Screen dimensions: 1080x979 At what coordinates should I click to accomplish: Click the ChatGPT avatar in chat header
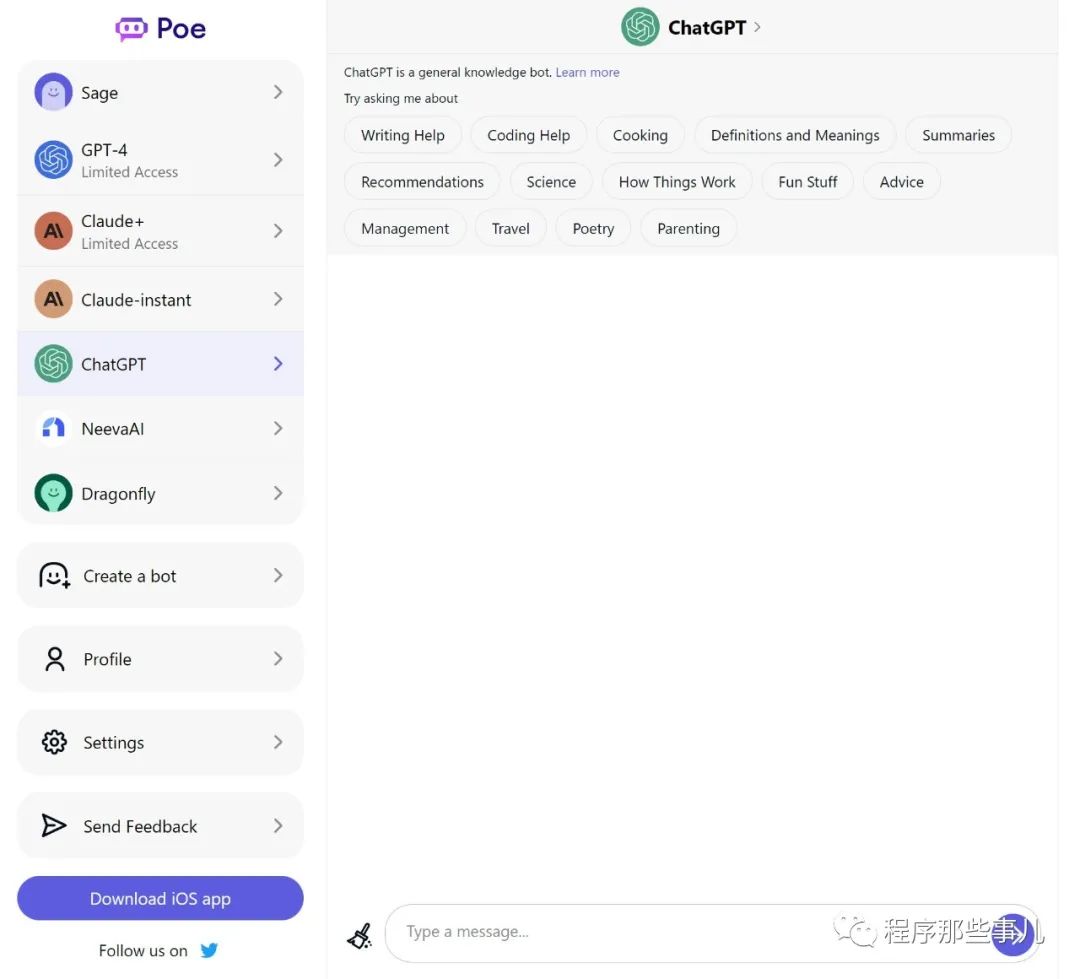tap(640, 27)
